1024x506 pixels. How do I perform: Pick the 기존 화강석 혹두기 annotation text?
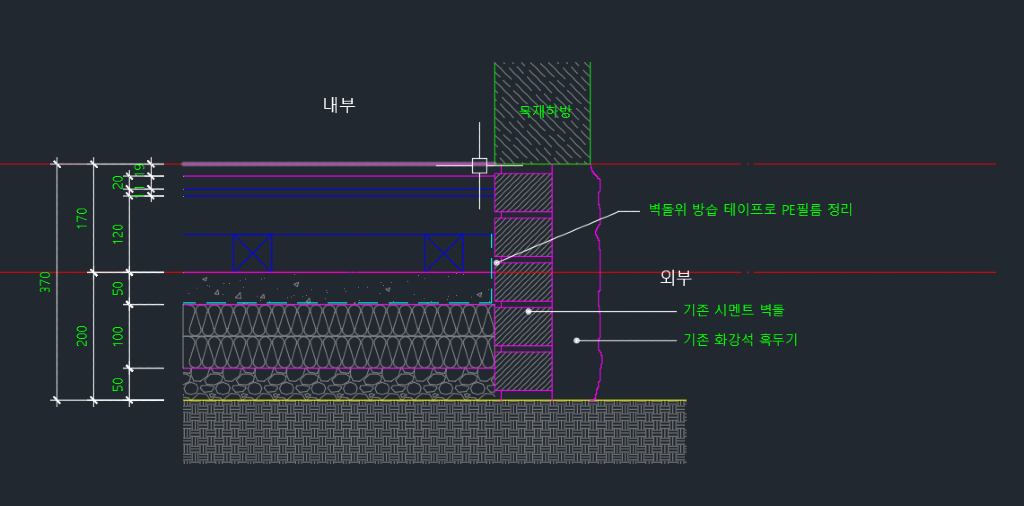click(x=740, y=340)
